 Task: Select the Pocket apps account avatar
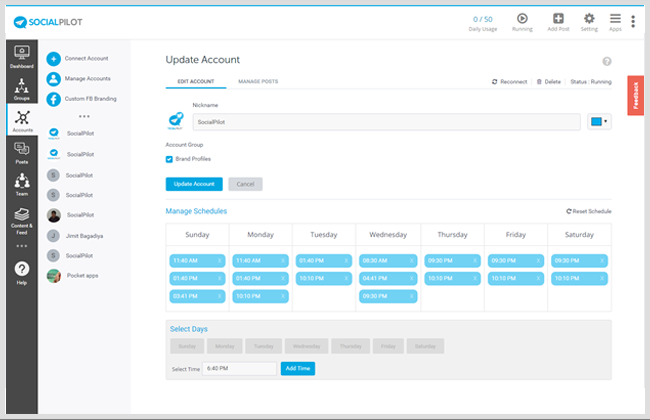(53, 276)
